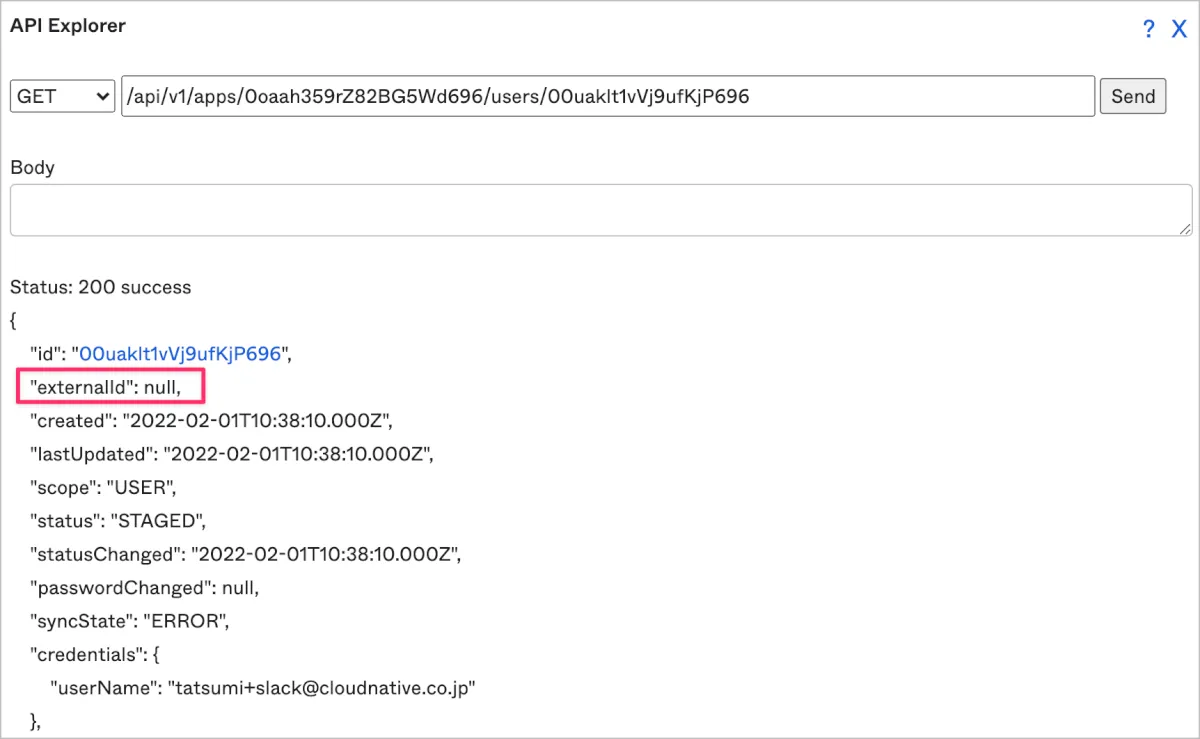
Task: Click the Status 200 success text
Action: click(100, 287)
